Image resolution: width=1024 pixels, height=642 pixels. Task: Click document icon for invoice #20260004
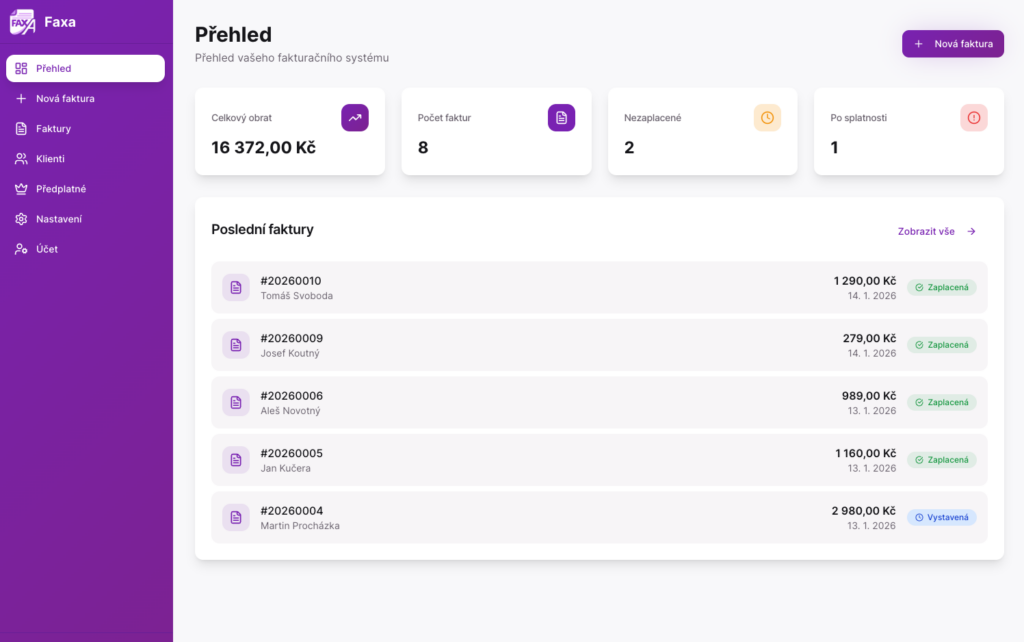(x=236, y=518)
